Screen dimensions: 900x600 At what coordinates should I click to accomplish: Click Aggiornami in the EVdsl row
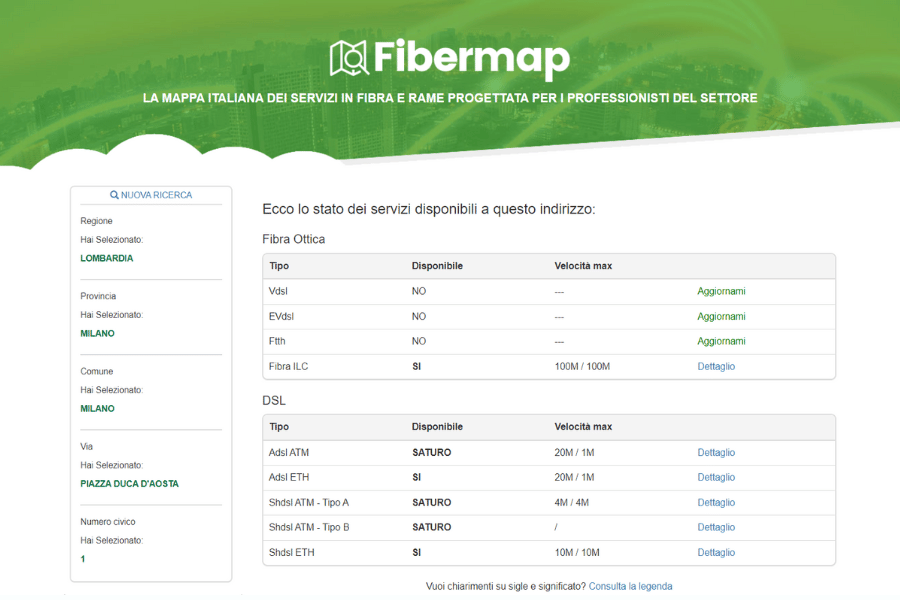(x=721, y=316)
